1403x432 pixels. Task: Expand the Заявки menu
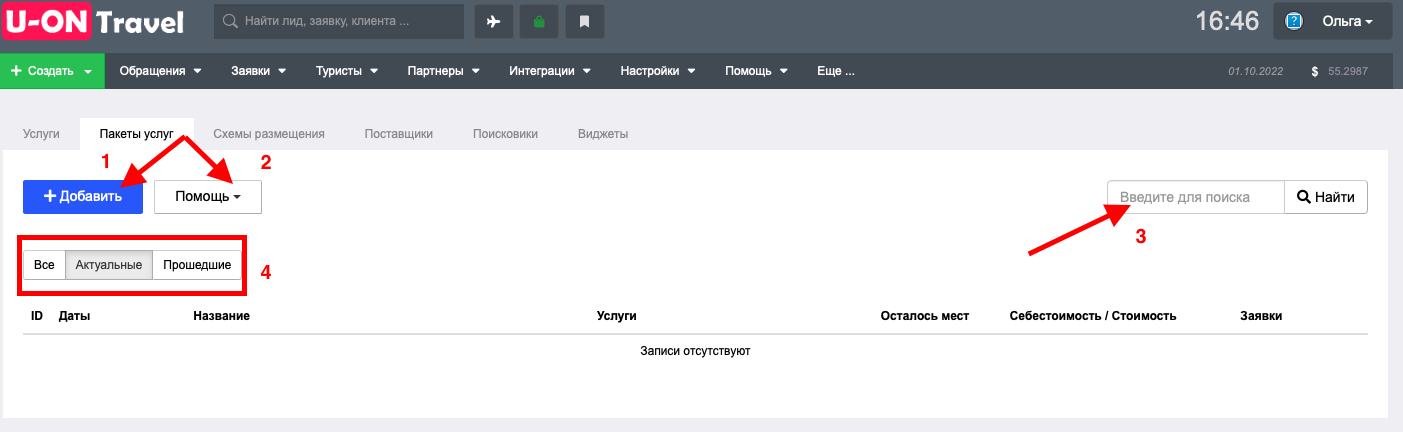coord(258,71)
